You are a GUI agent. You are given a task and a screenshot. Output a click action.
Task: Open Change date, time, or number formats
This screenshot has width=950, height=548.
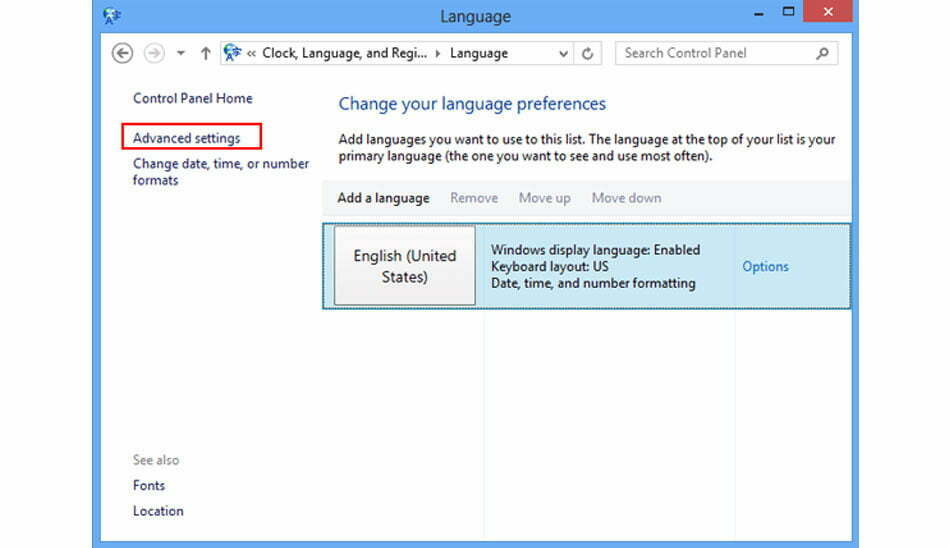click(221, 172)
